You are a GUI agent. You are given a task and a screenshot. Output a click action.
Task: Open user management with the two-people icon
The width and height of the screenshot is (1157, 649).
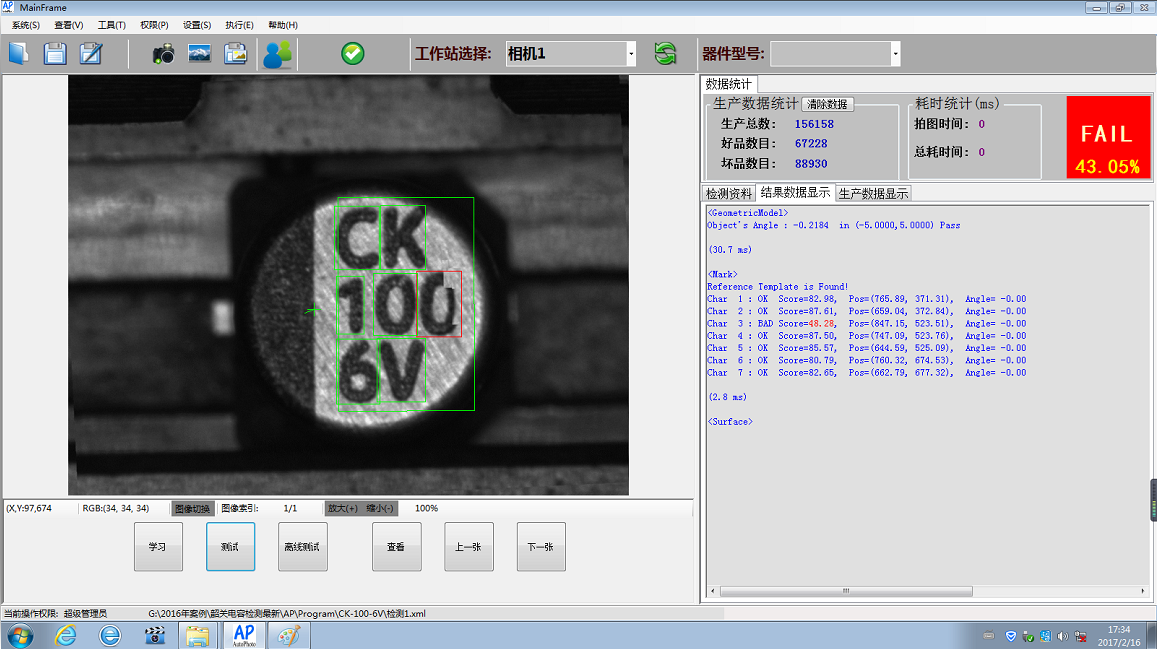tap(277, 54)
